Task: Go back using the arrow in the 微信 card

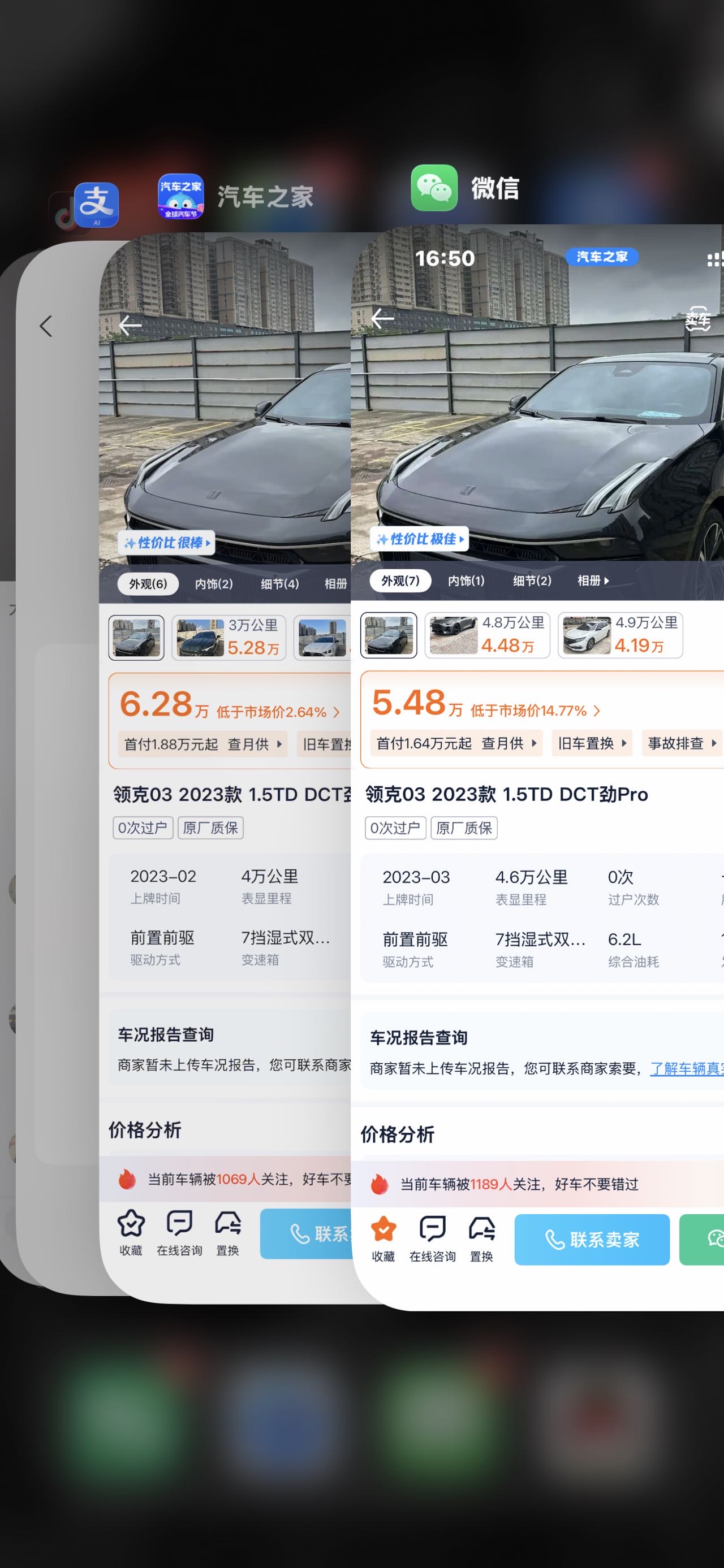Action: 382,318
